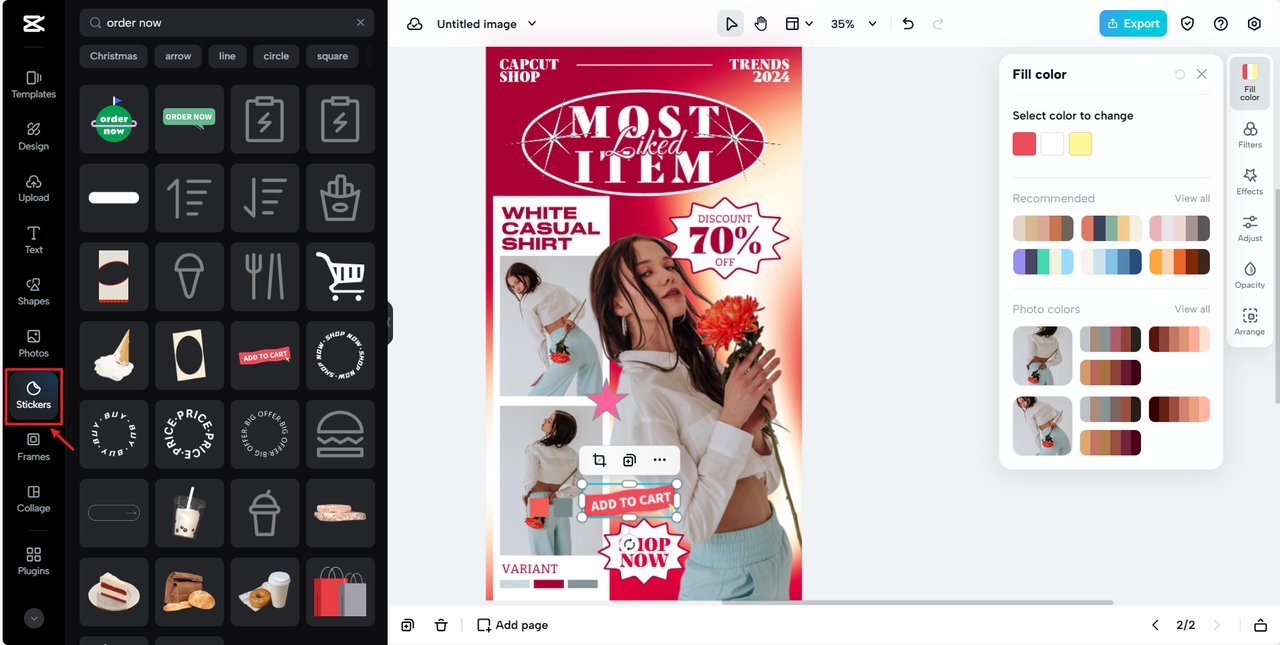Image resolution: width=1280 pixels, height=645 pixels.
Task: Open Adjust in the right toolbar
Action: coord(1250,229)
